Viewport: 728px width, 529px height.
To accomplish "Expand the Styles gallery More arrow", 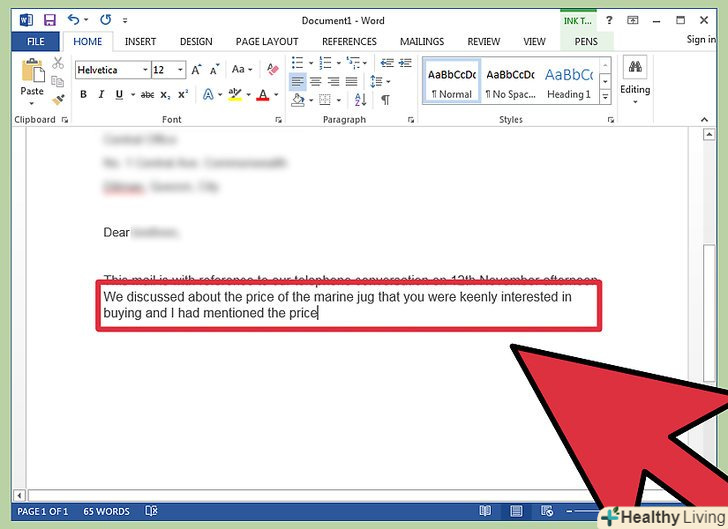I will 605,96.
